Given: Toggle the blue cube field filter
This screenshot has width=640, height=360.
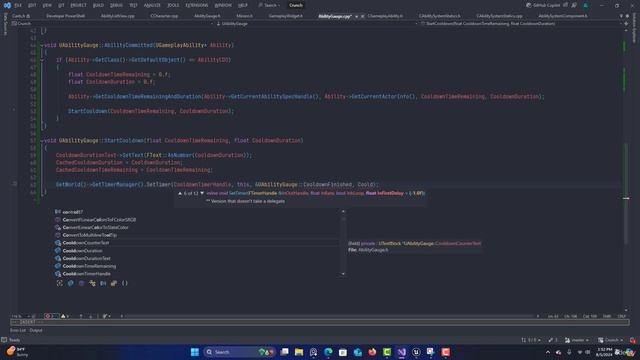Looking at the screenshot, I should tap(71, 283).
